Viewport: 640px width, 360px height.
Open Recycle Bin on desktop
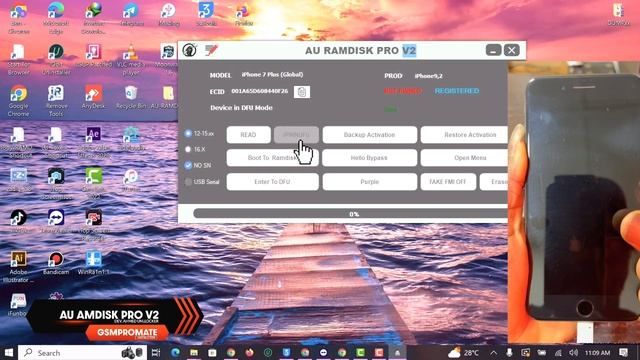point(131,98)
